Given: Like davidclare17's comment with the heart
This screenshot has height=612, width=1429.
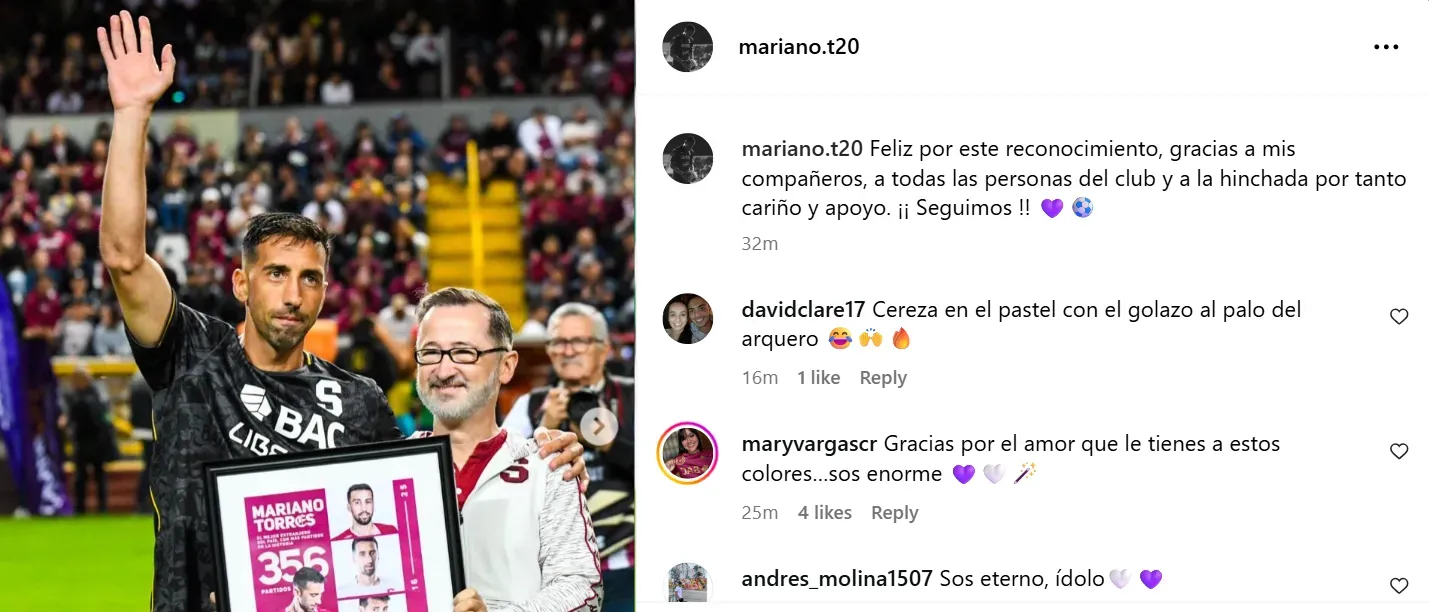Looking at the screenshot, I should click(x=1399, y=317).
